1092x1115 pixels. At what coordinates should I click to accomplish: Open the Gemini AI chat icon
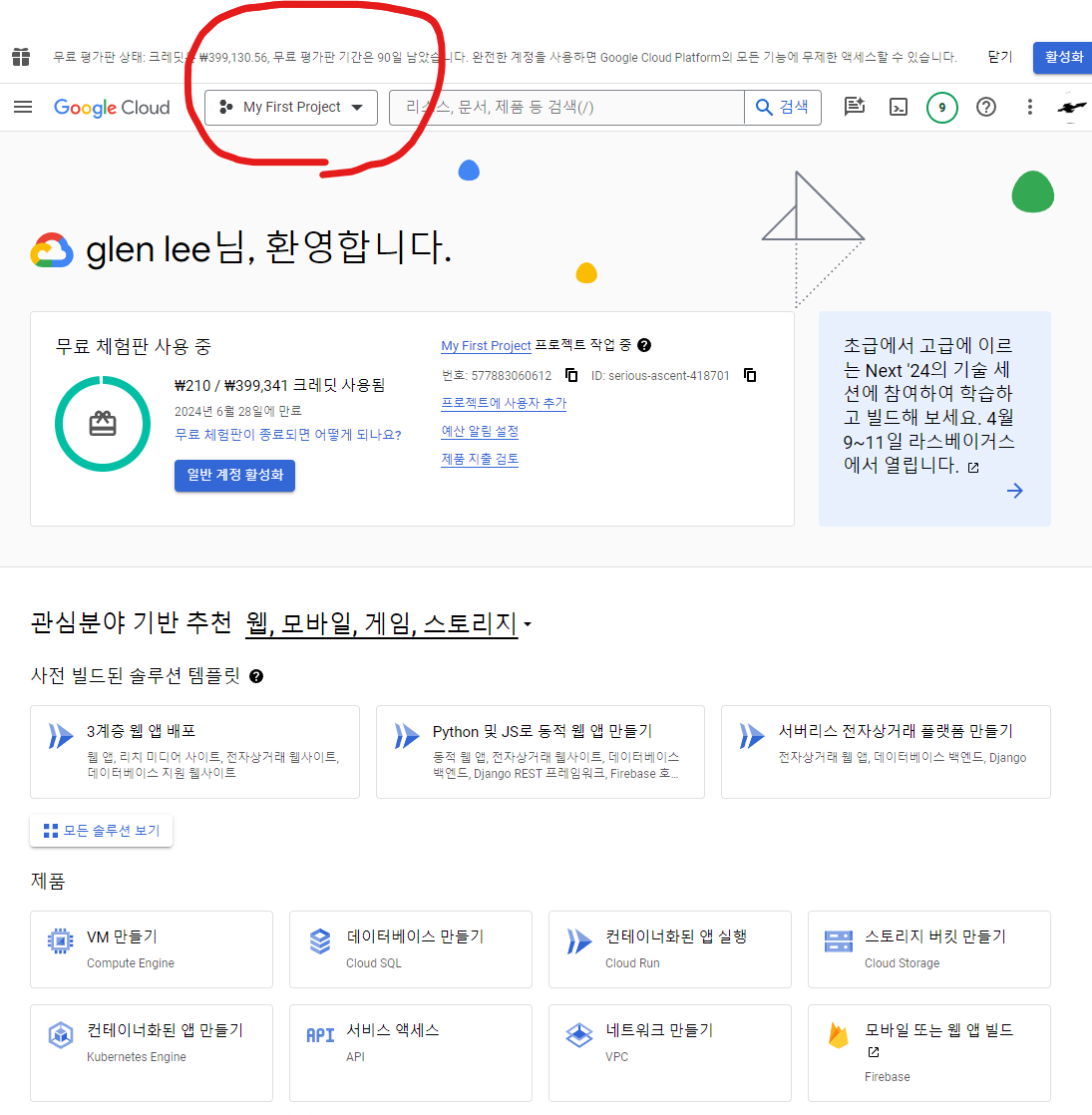(x=854, y=107)
